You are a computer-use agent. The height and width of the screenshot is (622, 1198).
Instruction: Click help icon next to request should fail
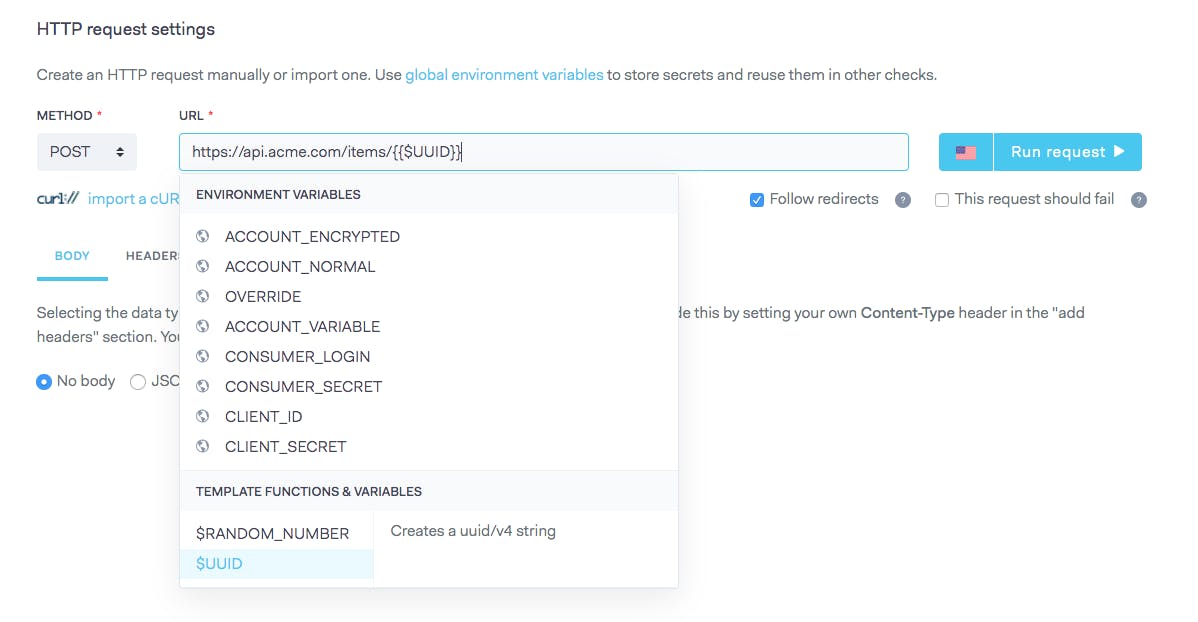pyautogui.click(x=1138, y=200)
